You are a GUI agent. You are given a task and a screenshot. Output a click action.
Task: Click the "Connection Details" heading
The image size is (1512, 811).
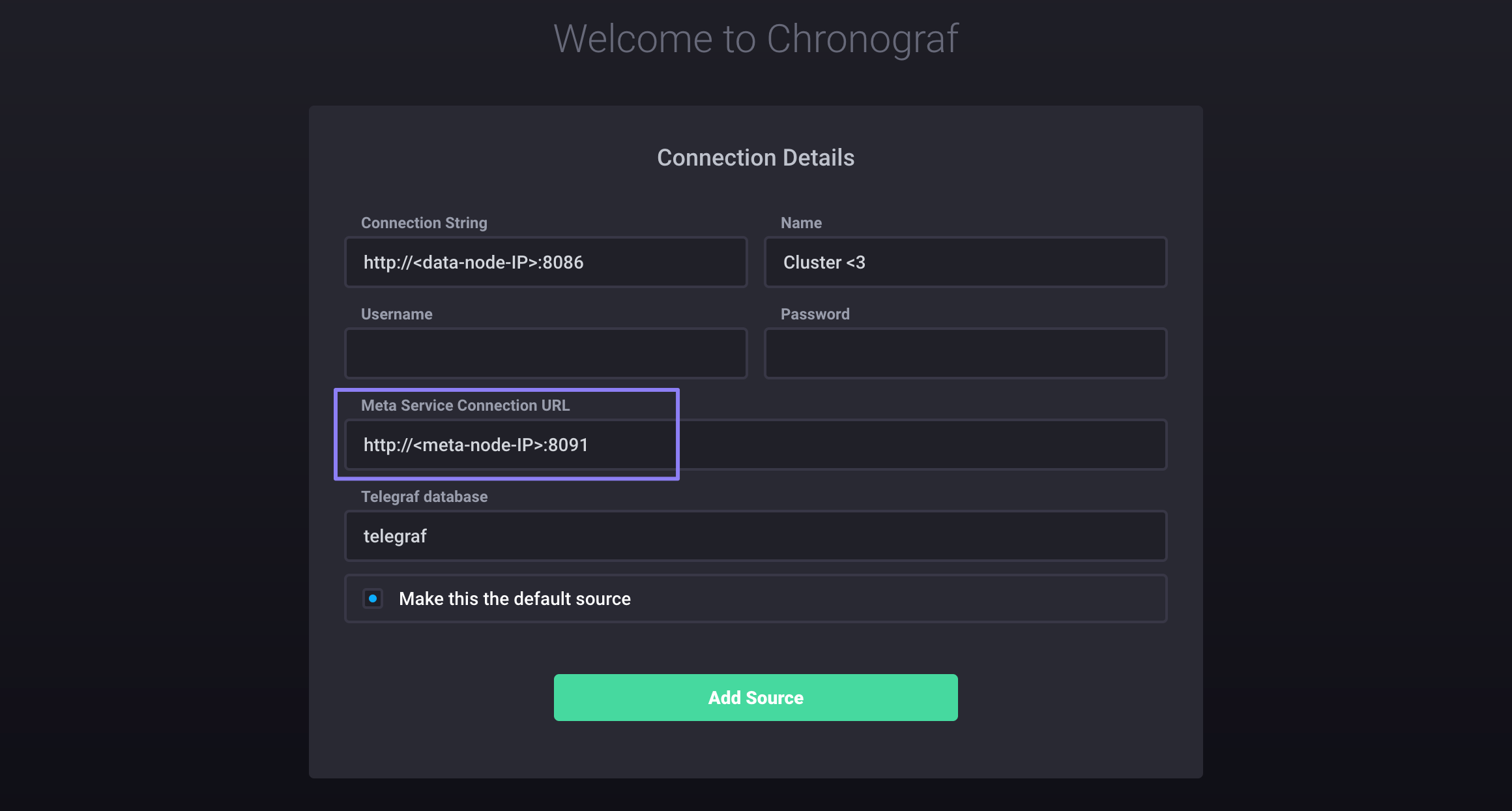[755, 157]
